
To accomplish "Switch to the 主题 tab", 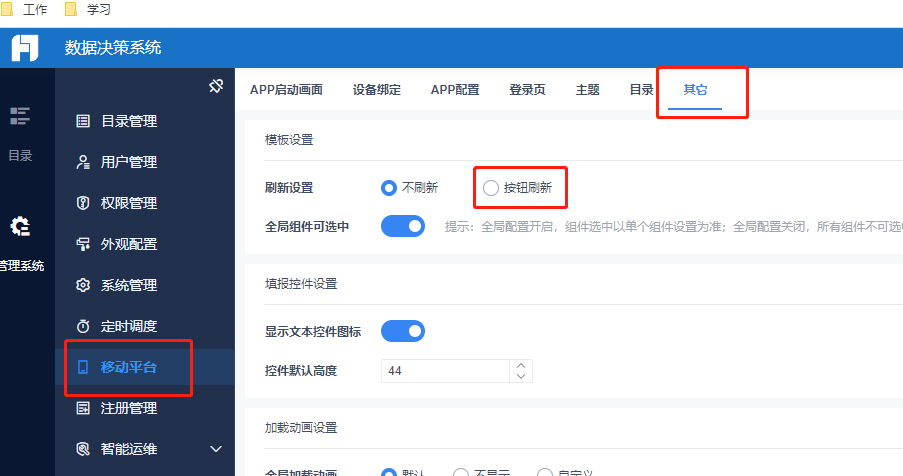I will (x=587, y=90).
